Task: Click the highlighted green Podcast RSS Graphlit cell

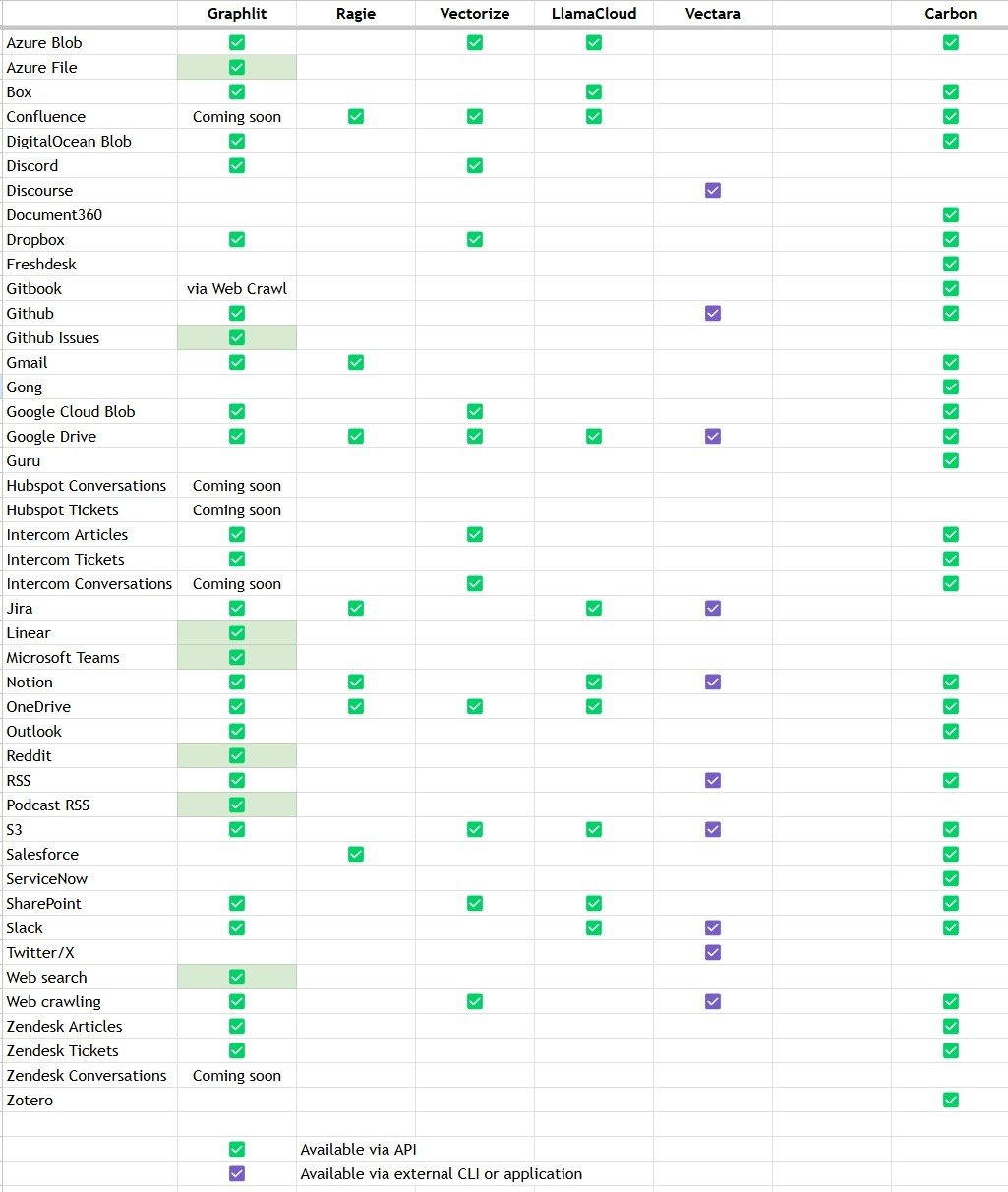Action: 237,805
